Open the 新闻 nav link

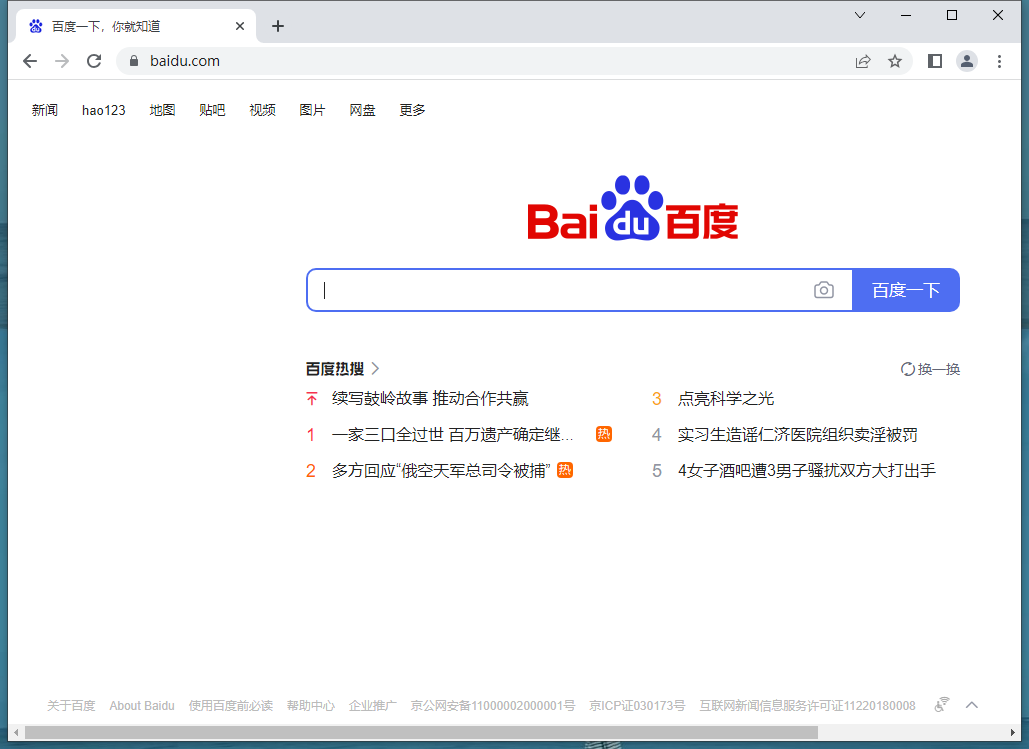[45, 110]
